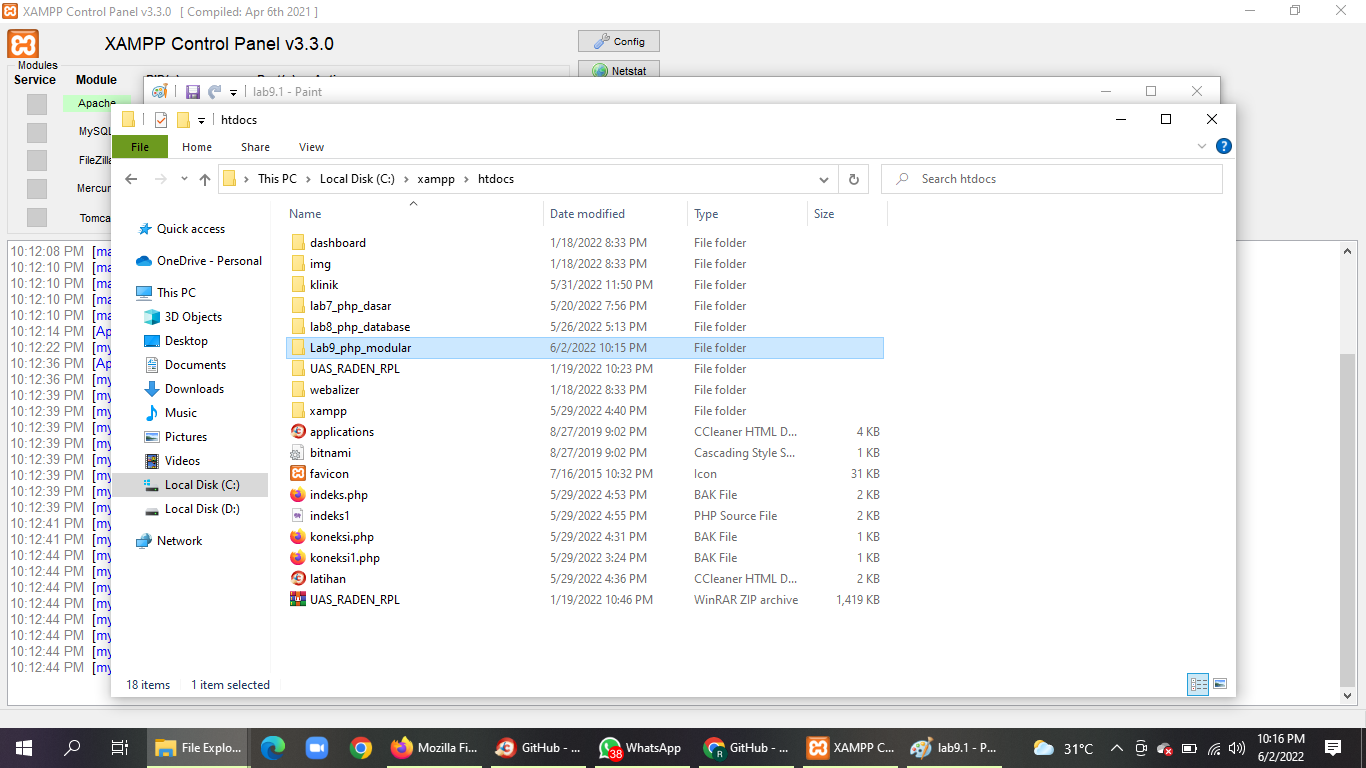Click in the Search htdocs field
Image resolution: width=1366 pixels, height=768 pixels.
[1052, 179]
